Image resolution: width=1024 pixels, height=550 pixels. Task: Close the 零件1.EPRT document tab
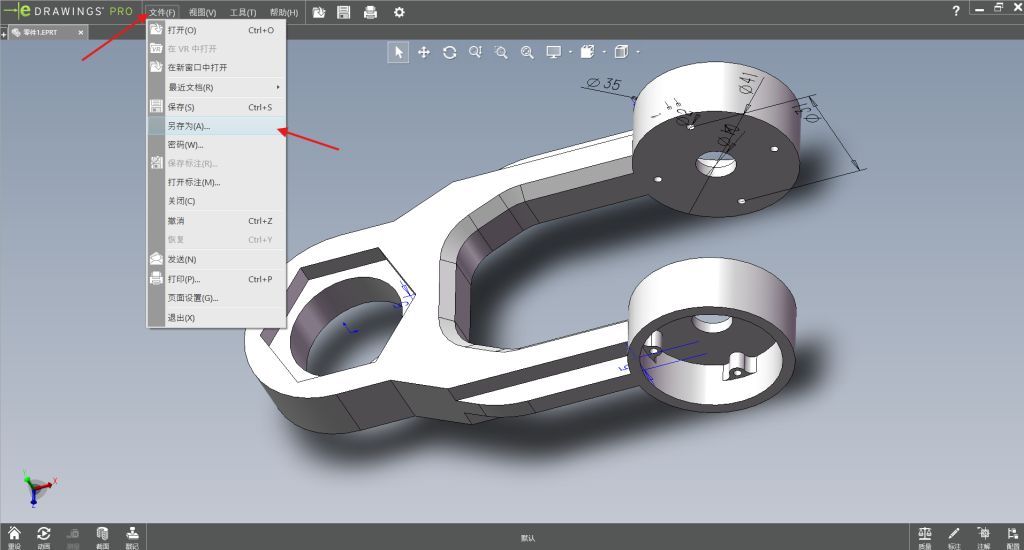(81, 32)
